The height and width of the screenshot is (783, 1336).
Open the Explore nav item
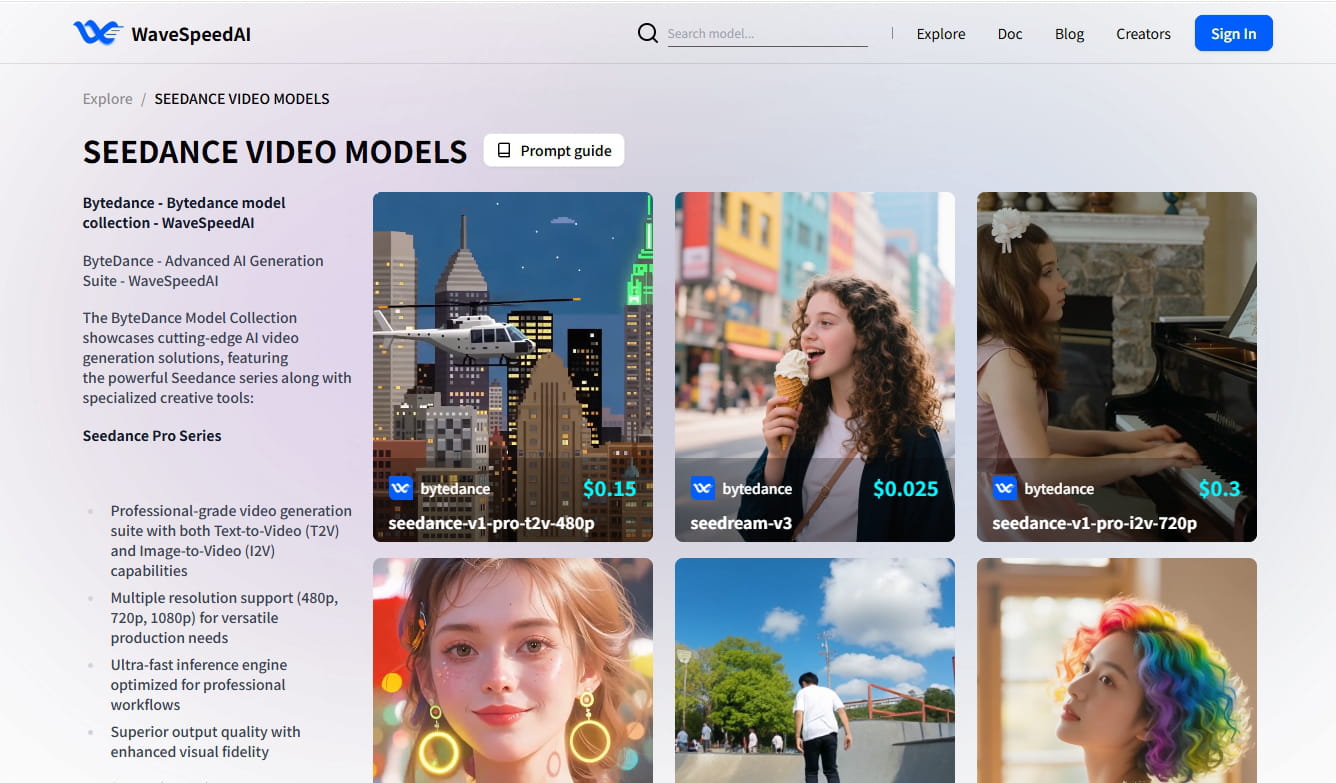[941, 34]
